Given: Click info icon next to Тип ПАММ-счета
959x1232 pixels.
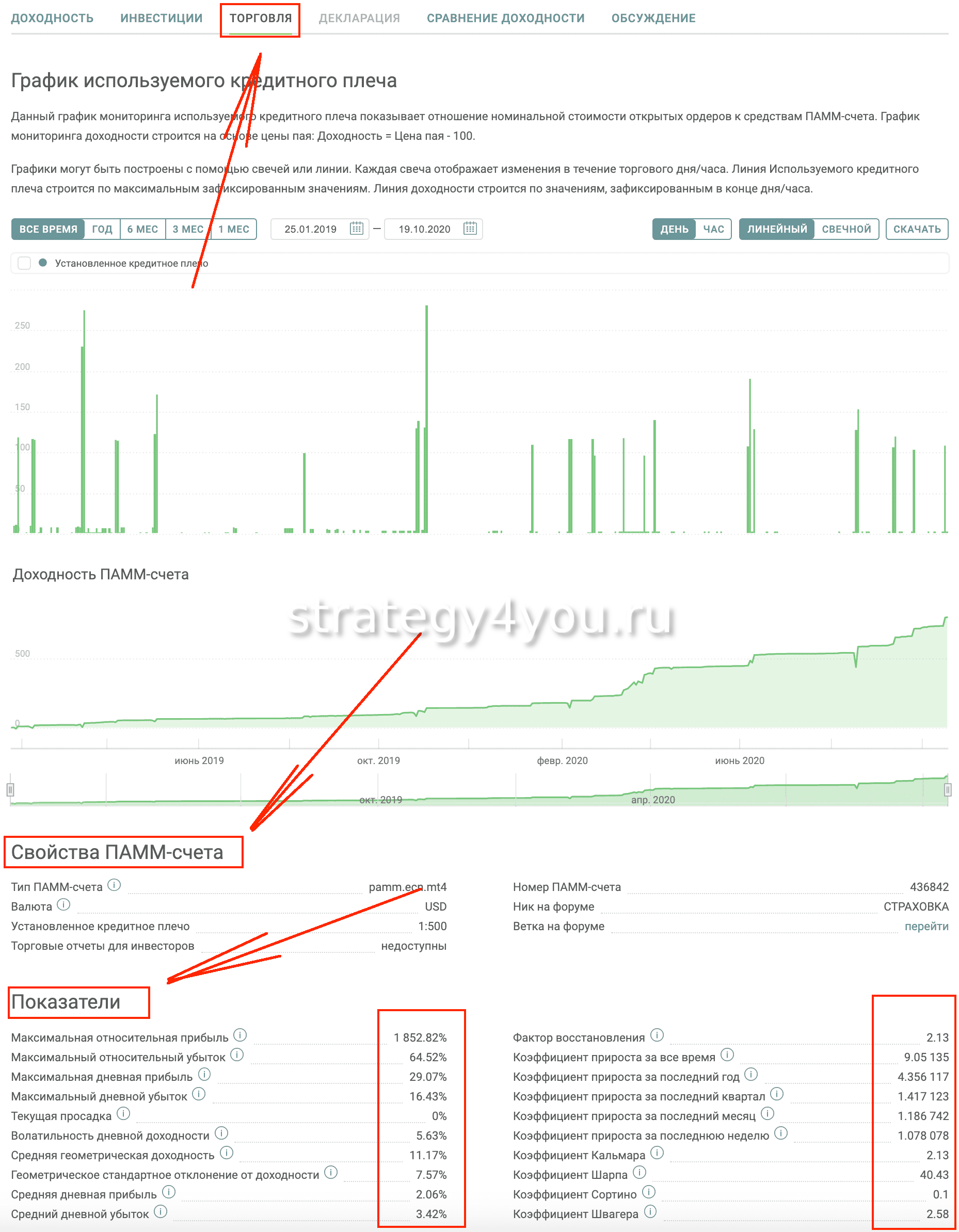Looking at the screenshot, I should coord(114,884).
